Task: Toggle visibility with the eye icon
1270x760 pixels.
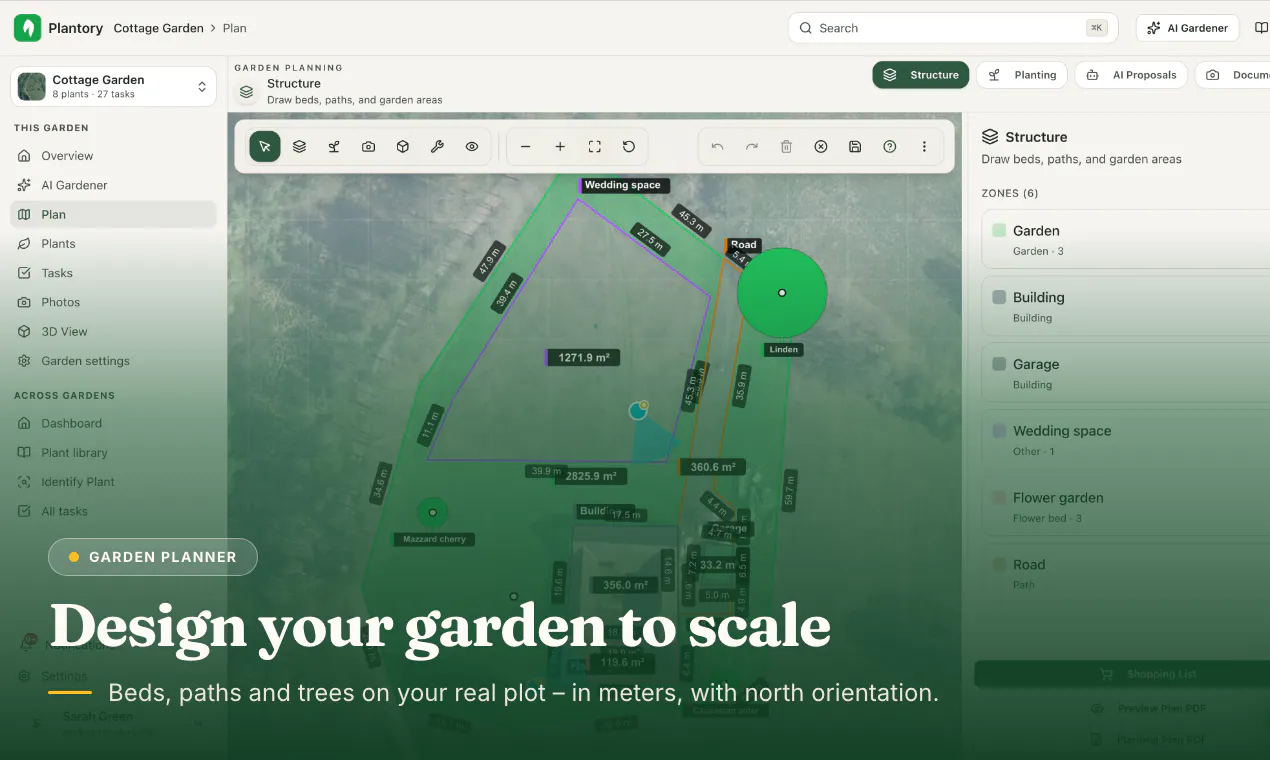Action: (x=472, y=146)
